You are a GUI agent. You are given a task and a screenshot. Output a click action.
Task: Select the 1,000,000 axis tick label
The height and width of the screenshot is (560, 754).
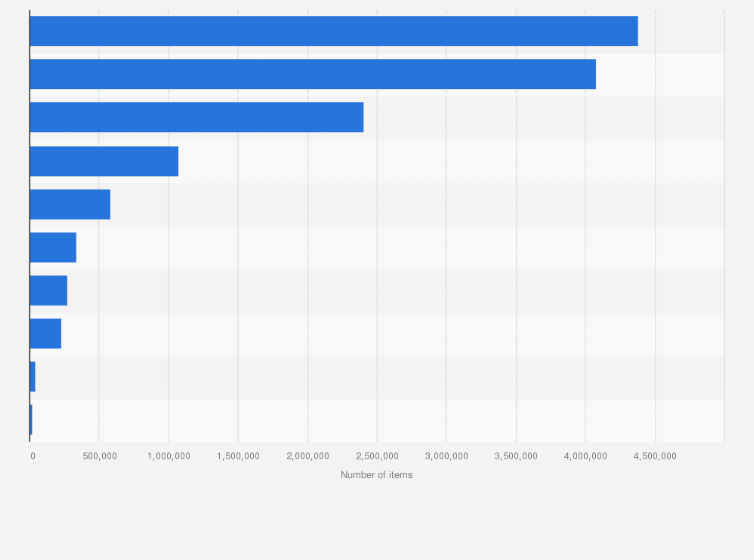point(168,456)
